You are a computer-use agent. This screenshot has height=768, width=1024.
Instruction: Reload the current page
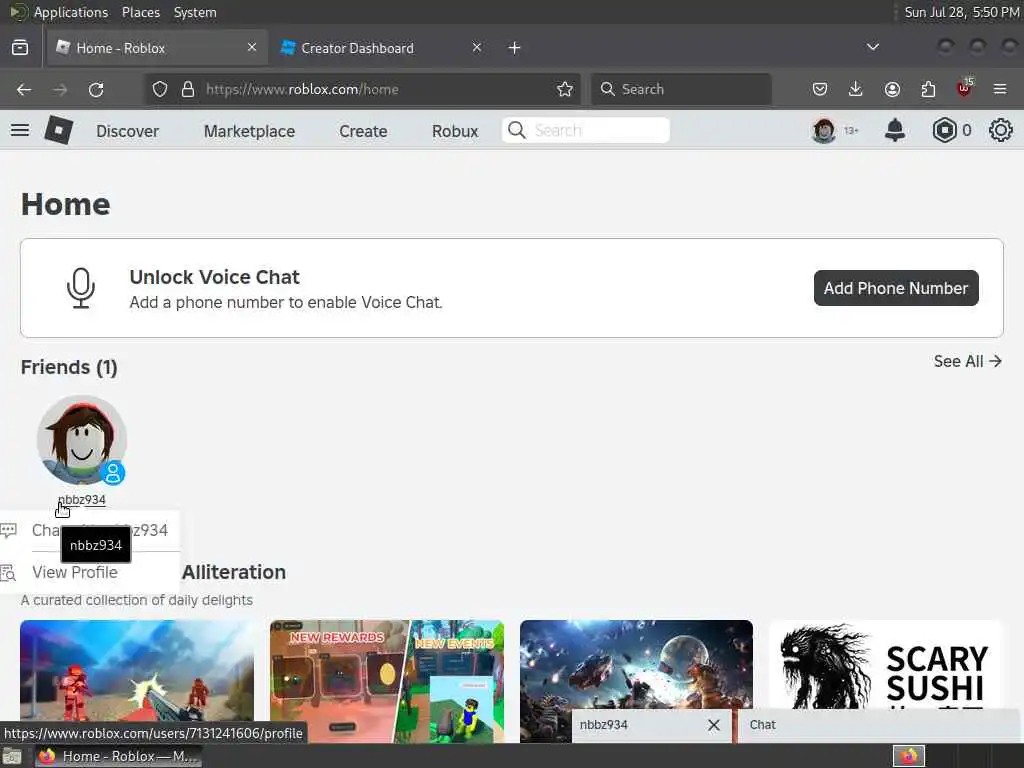click(96, 89)
